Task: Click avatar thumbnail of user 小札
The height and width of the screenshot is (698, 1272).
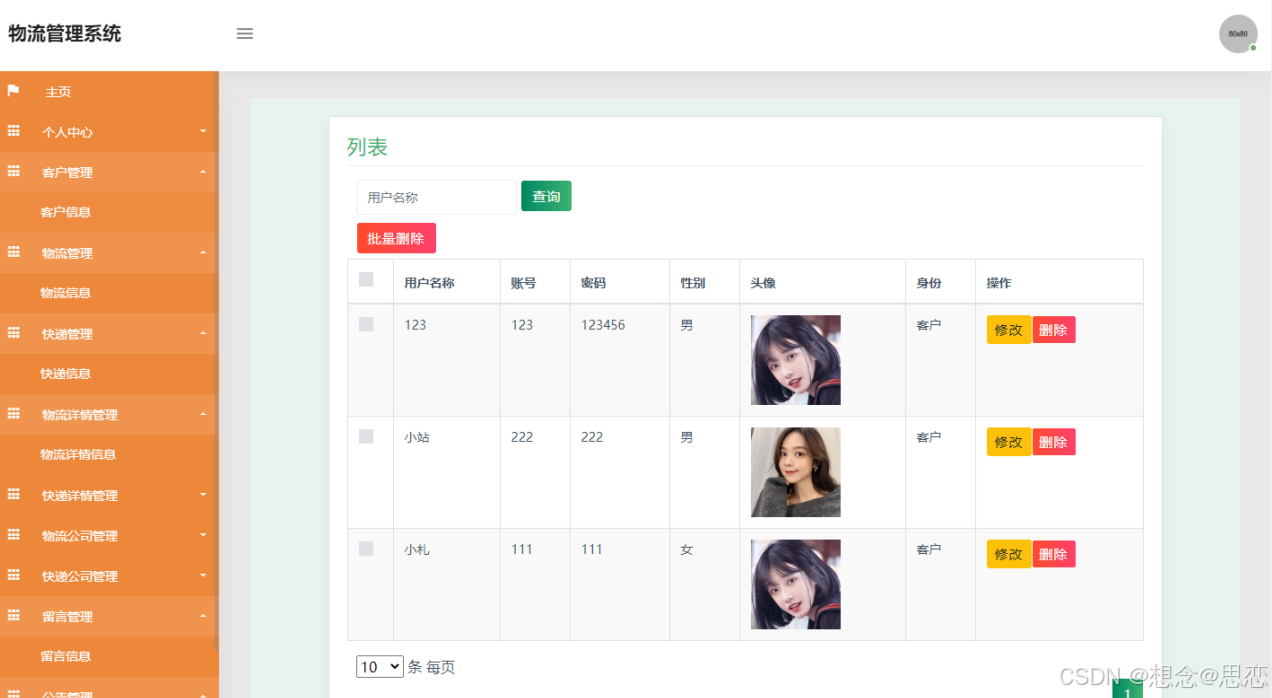Action: point(796,584)
